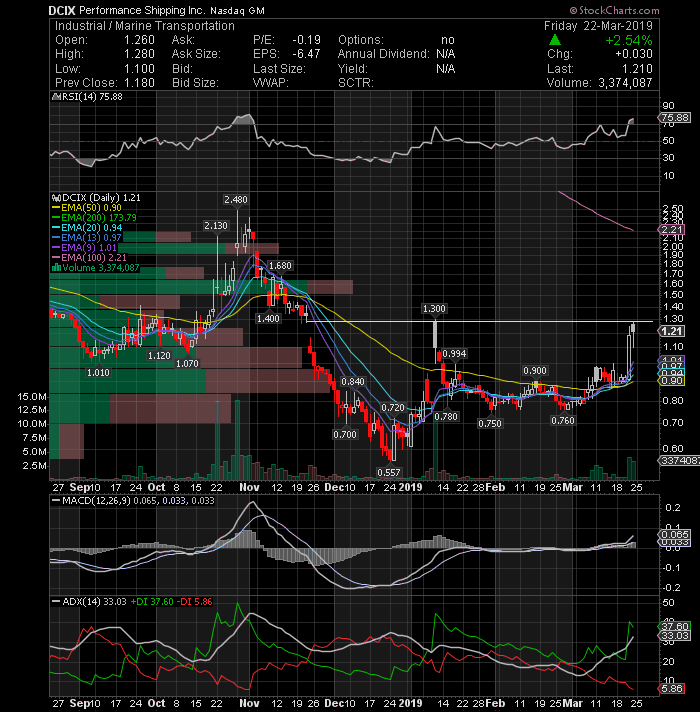Click 'Industrial / Marine Transportation' sector text
700x712 pixels.
[x=145, y=26]
